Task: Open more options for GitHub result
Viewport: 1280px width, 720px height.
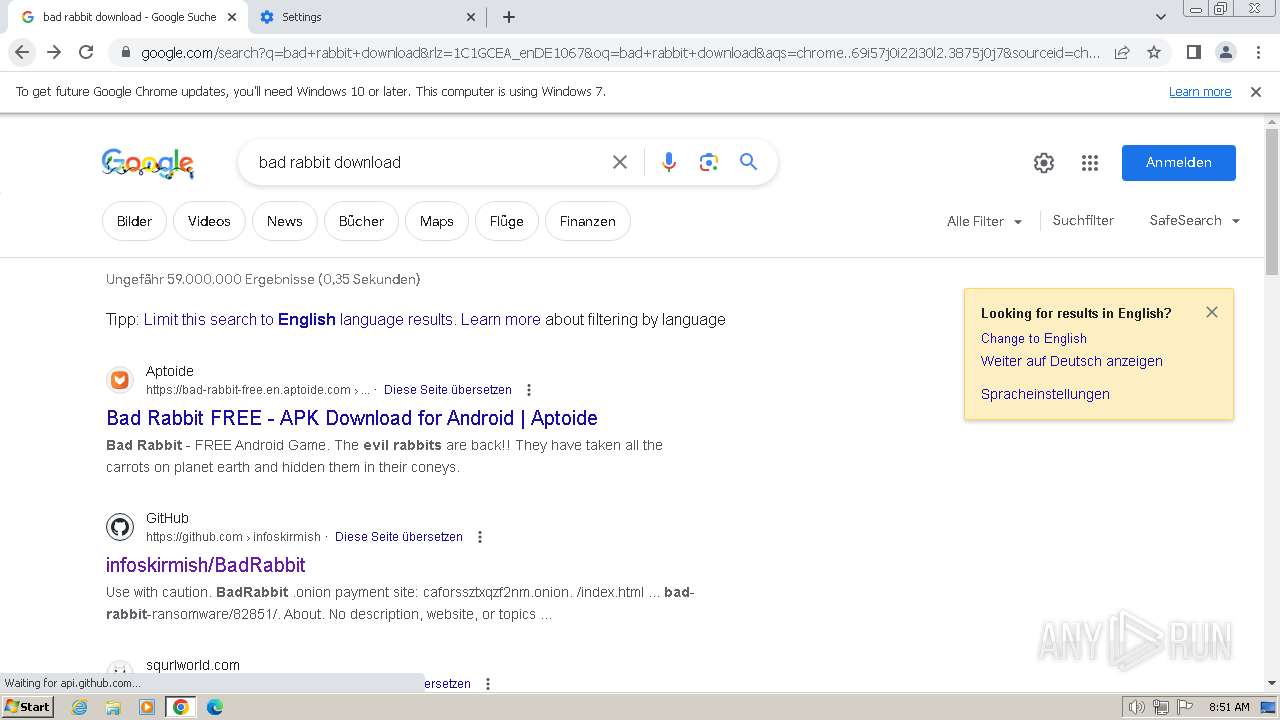Action: pos(480,537)
